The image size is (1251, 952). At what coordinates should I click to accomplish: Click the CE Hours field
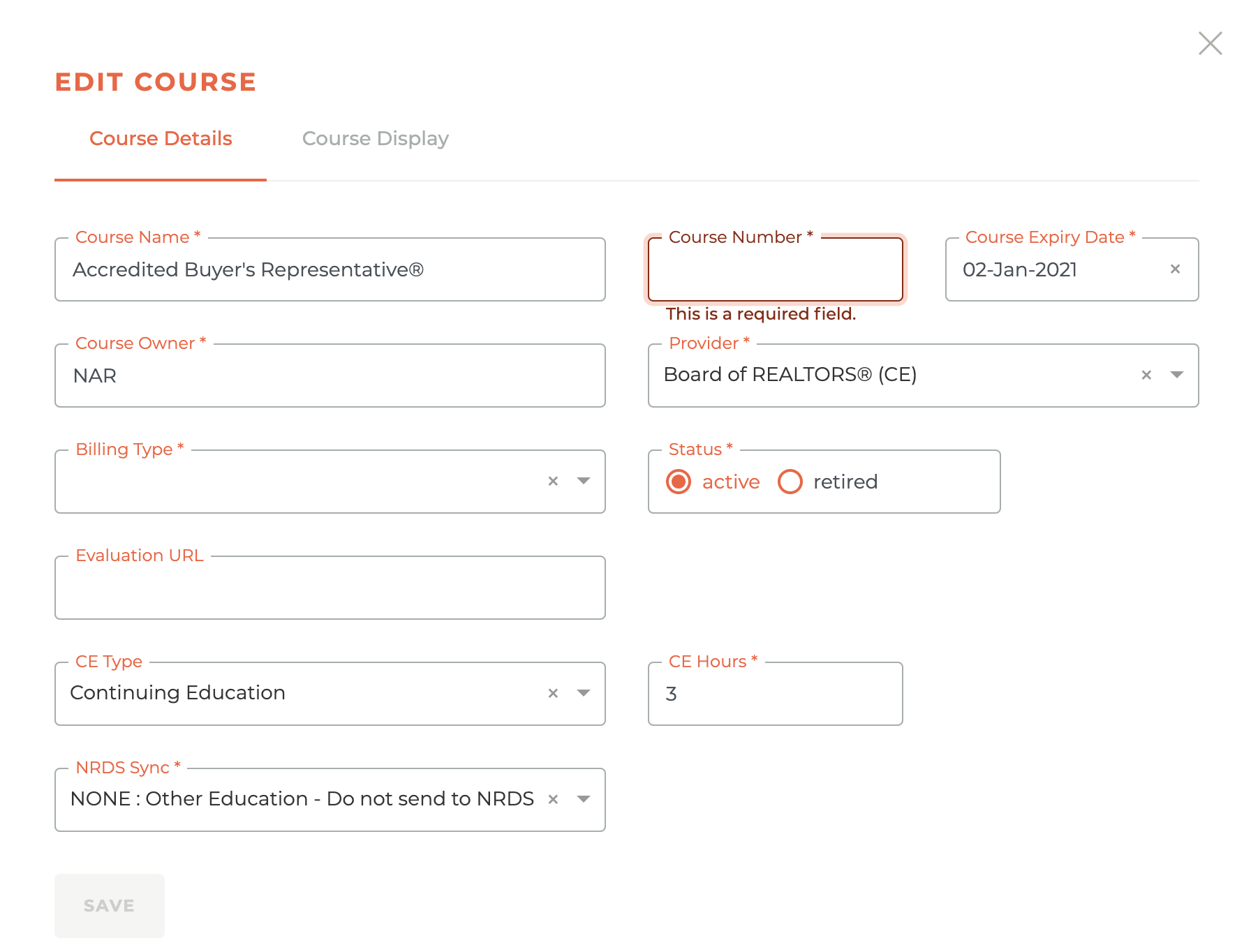tap(776, 694)
